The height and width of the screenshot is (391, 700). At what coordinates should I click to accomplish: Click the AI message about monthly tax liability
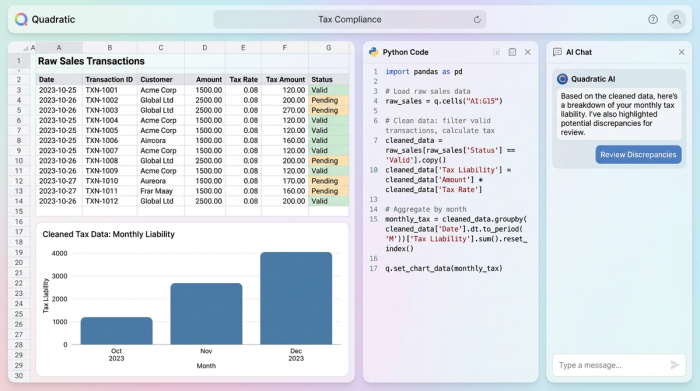tap(619, 114)
